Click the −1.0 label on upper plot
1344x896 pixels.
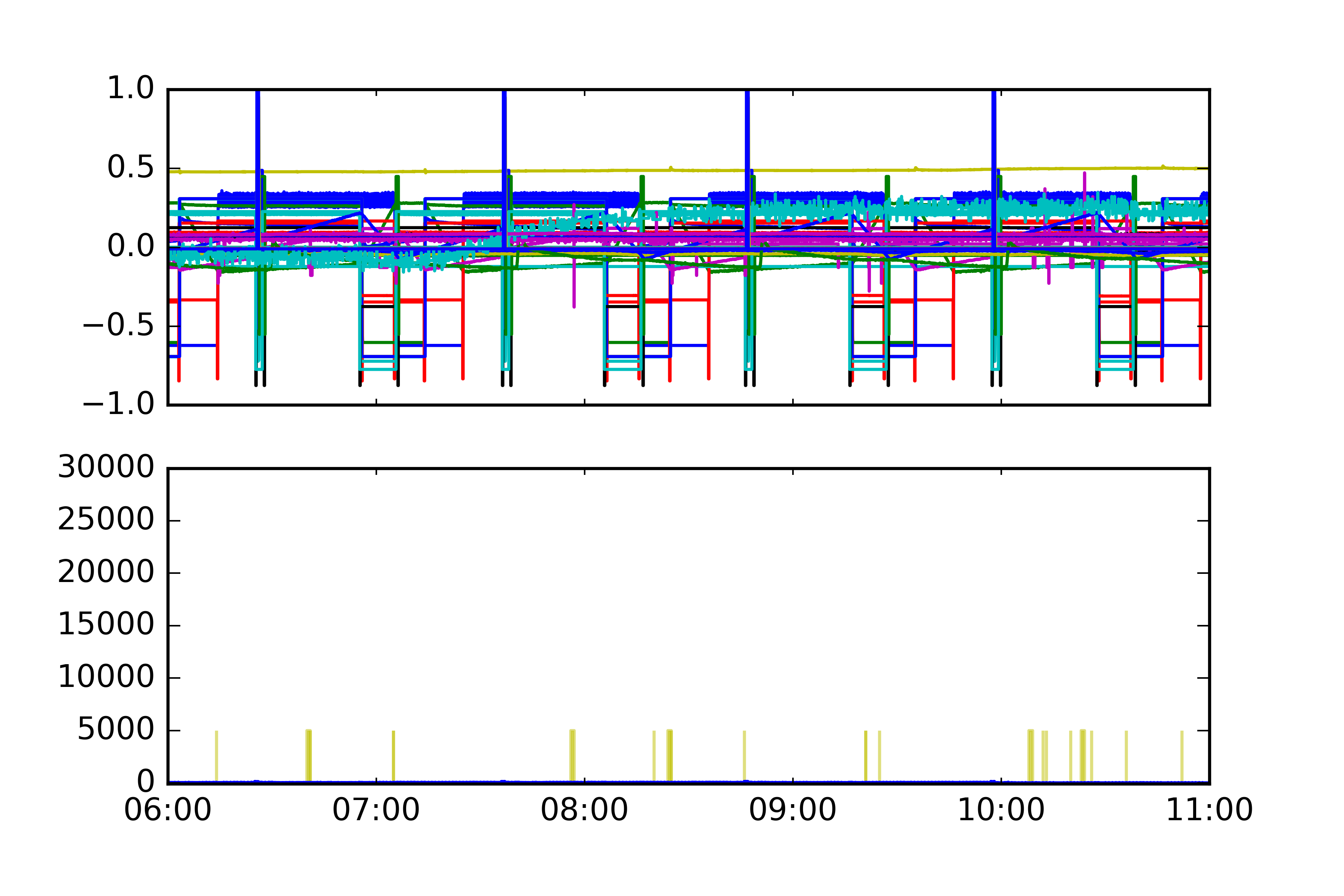[x=118, y=405]
